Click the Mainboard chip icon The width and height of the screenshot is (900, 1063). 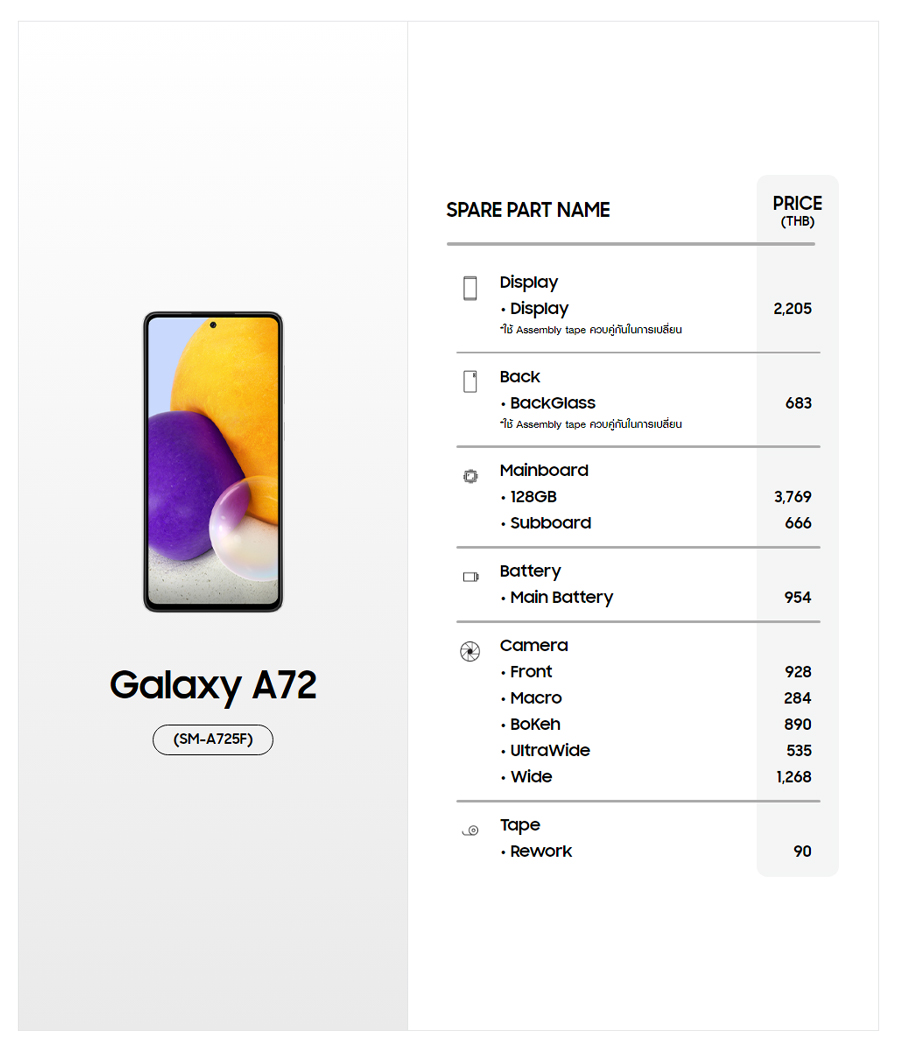tap(470, 476)
